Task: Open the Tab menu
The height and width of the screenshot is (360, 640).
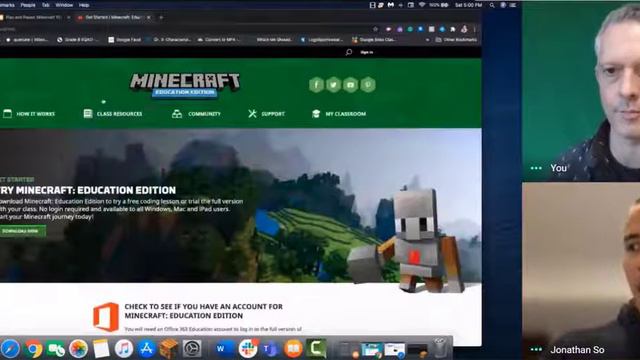Action: [45, 5]
